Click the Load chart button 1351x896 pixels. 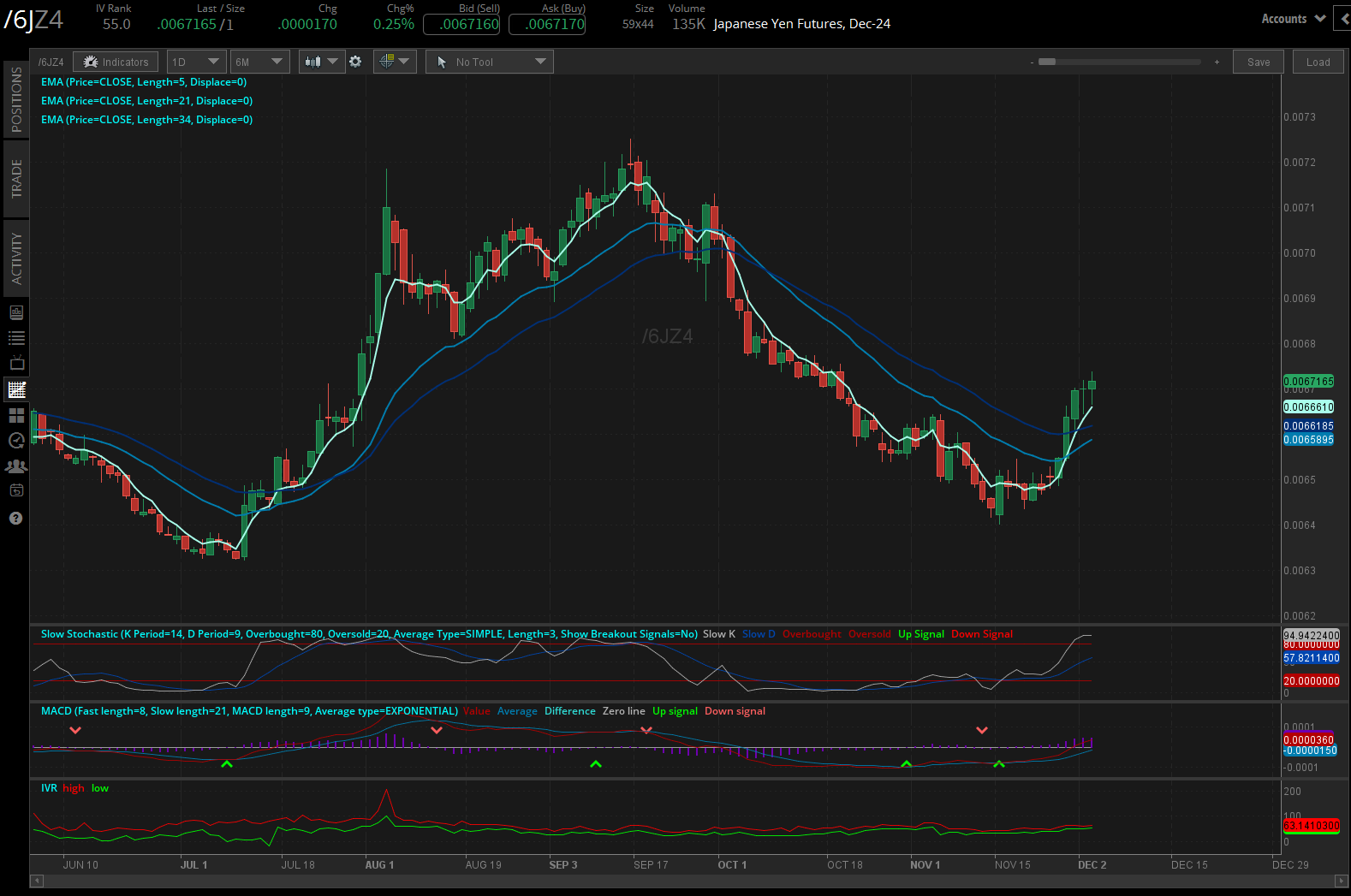pos(1318,62)
